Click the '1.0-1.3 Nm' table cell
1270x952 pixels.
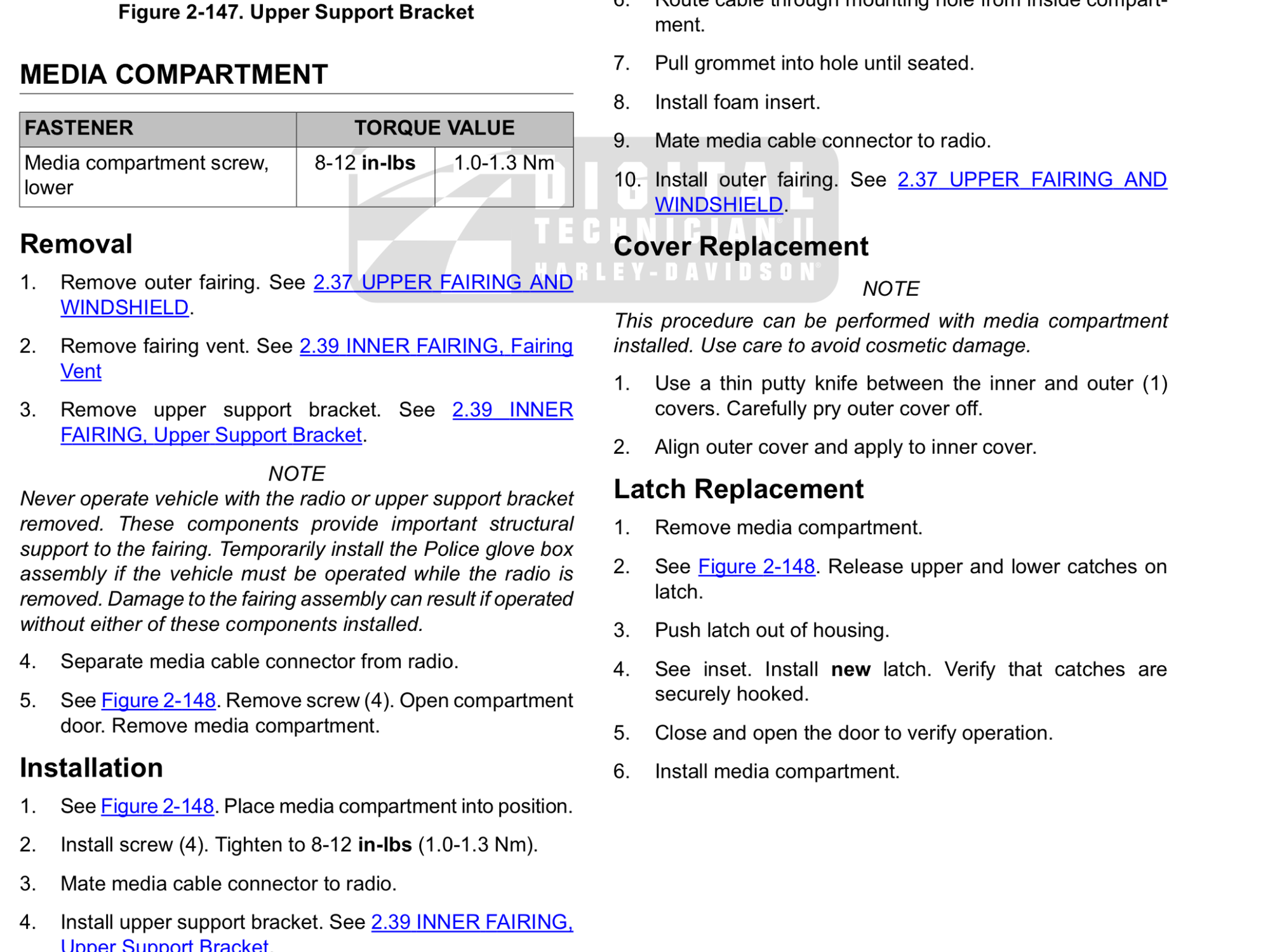504,164
